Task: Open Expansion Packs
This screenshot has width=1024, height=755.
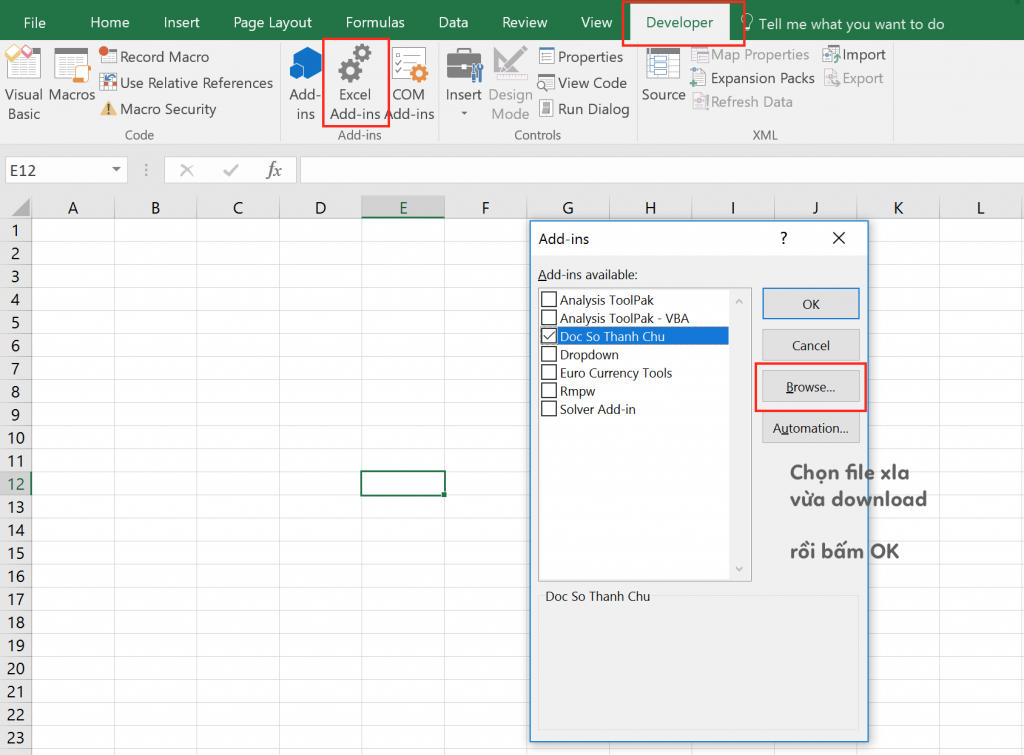Action: 752,78
